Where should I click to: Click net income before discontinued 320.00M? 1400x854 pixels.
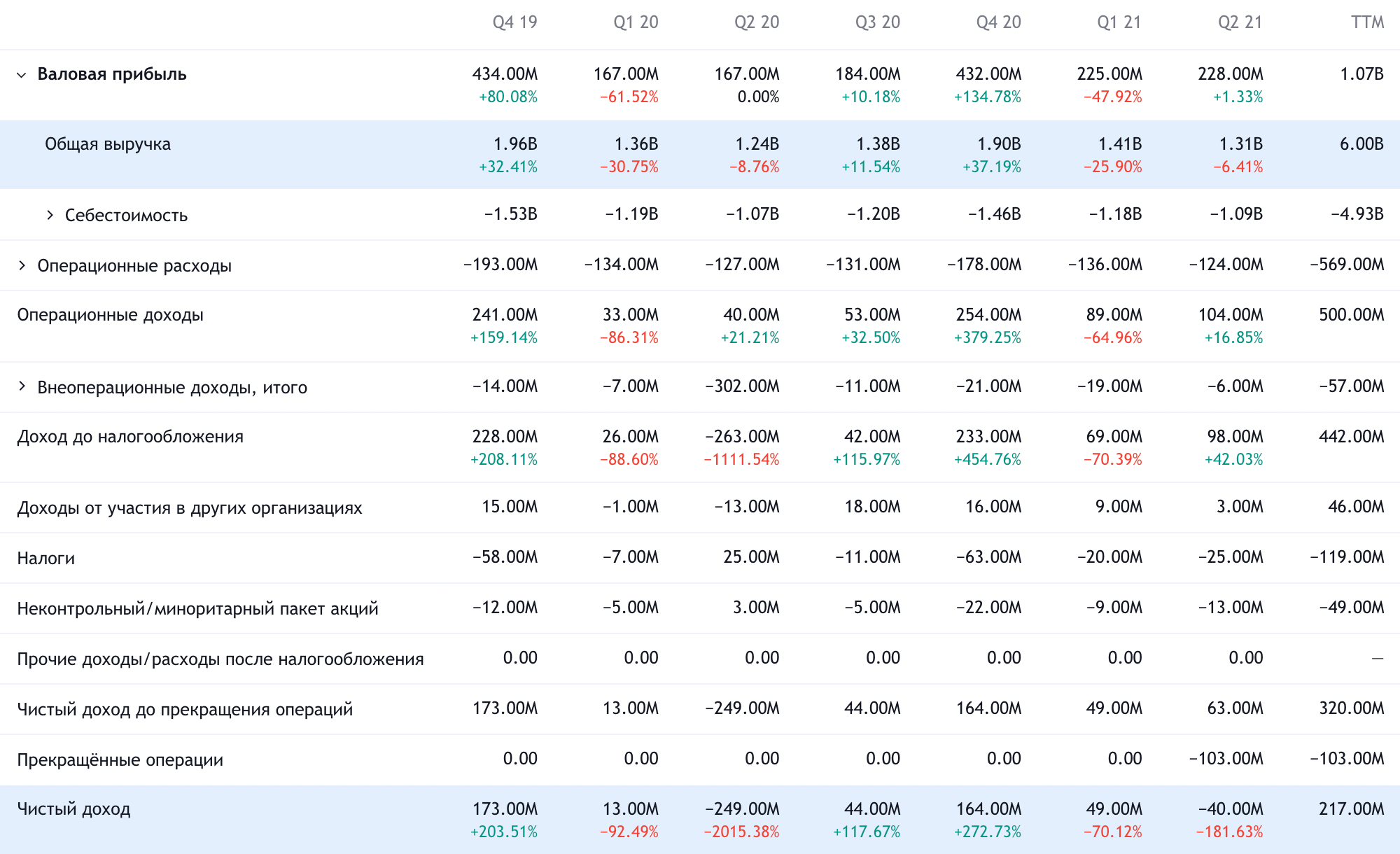tap(1352, 708)
